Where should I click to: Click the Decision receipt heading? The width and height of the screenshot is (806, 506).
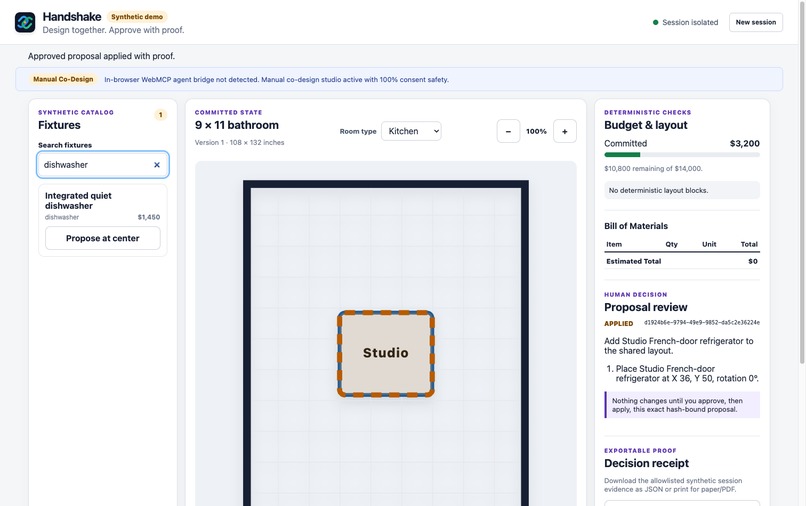coord(646,464)
